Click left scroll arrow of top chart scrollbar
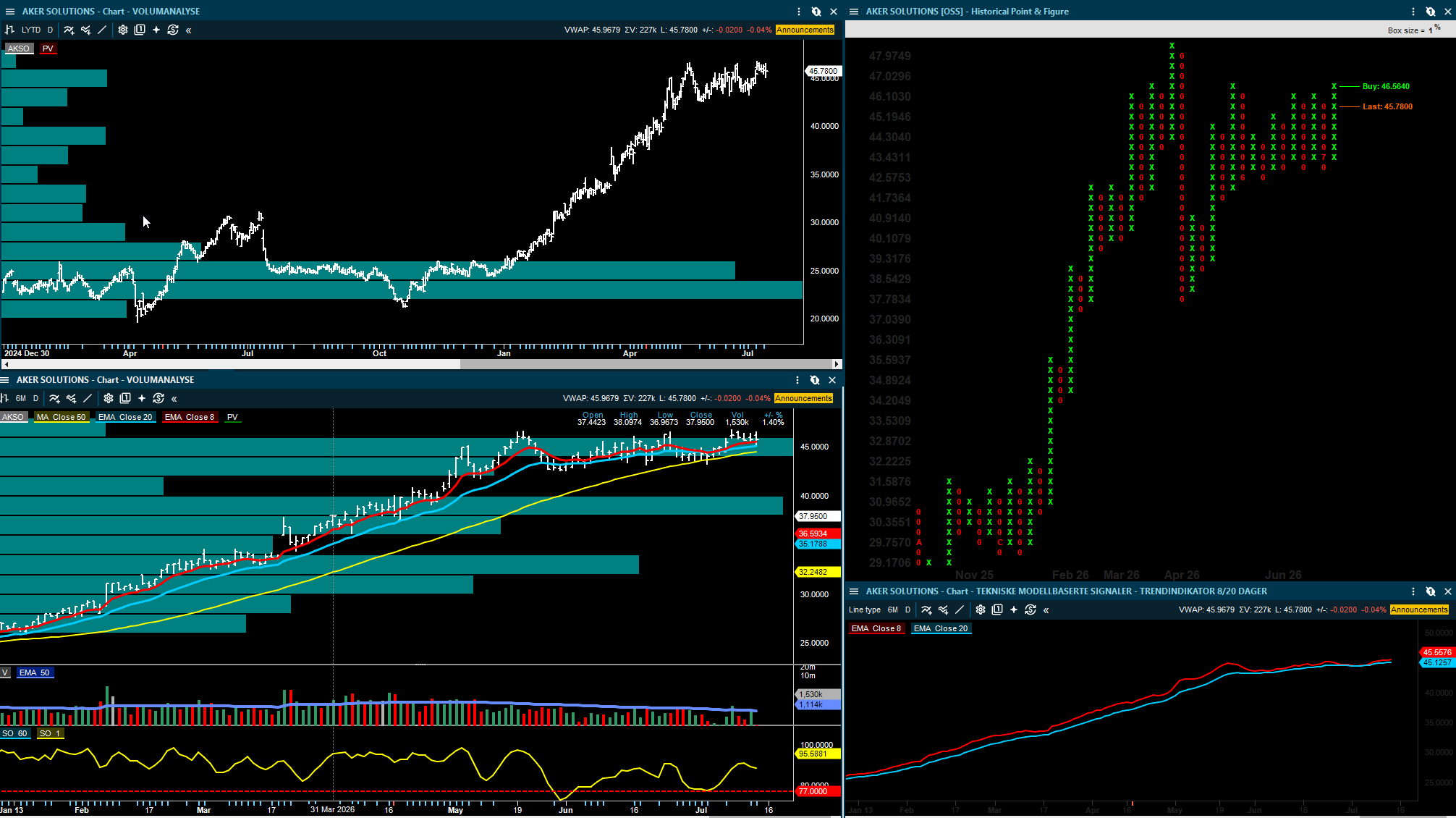This screenshot has height=818, width=1456. (x=6, y=364)
